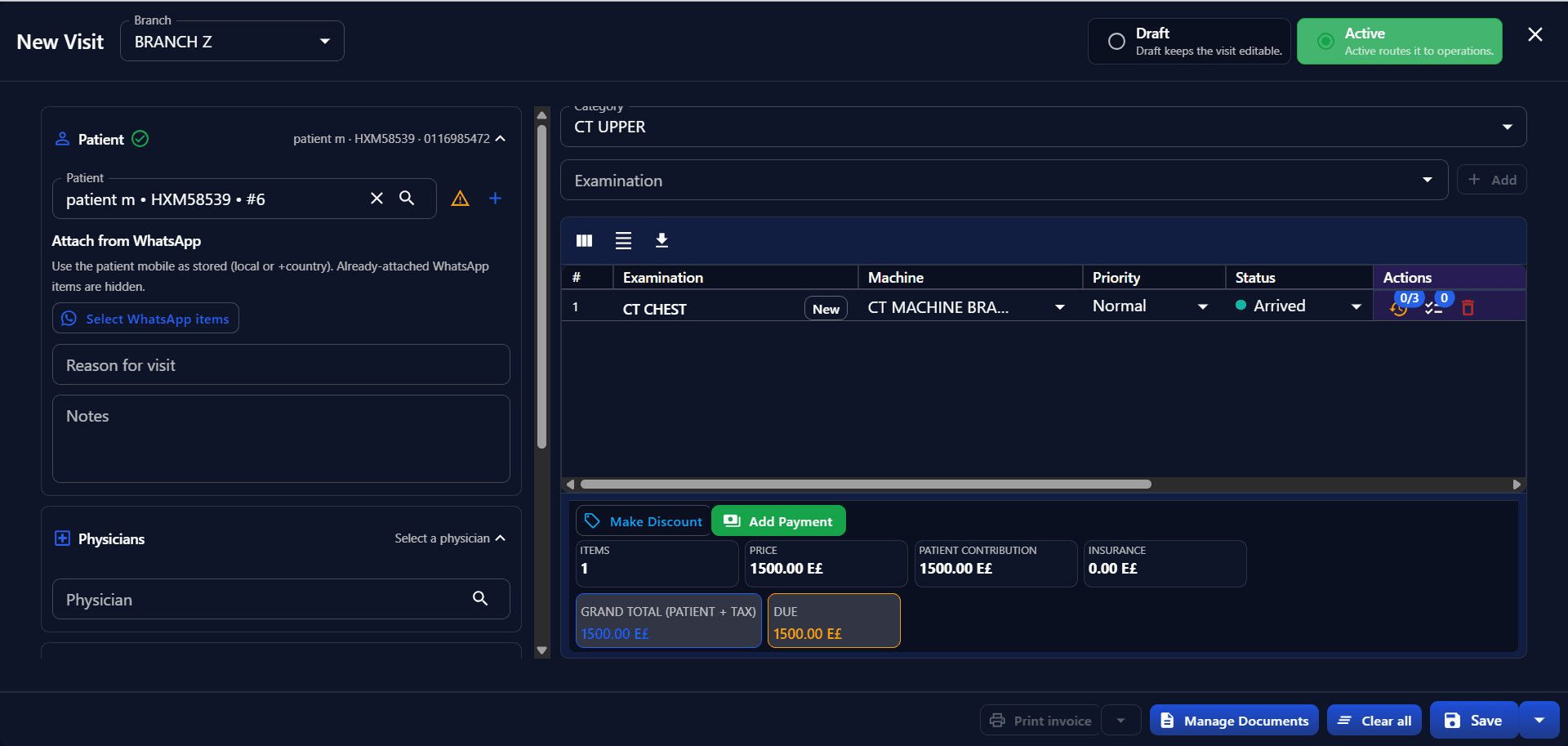1568x746 pixels.
Task: Click the download export icon above table
Action: tap(661, 240)
